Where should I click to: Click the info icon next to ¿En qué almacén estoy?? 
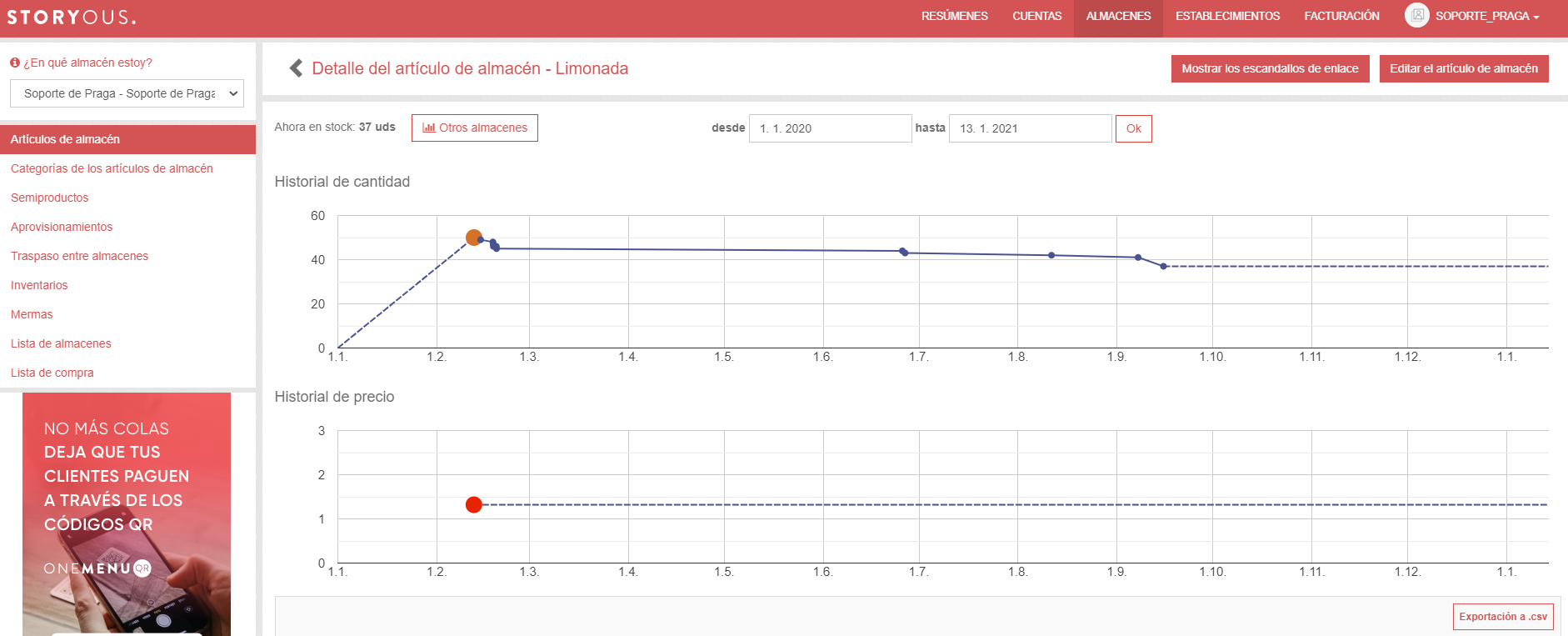[15, 63]
